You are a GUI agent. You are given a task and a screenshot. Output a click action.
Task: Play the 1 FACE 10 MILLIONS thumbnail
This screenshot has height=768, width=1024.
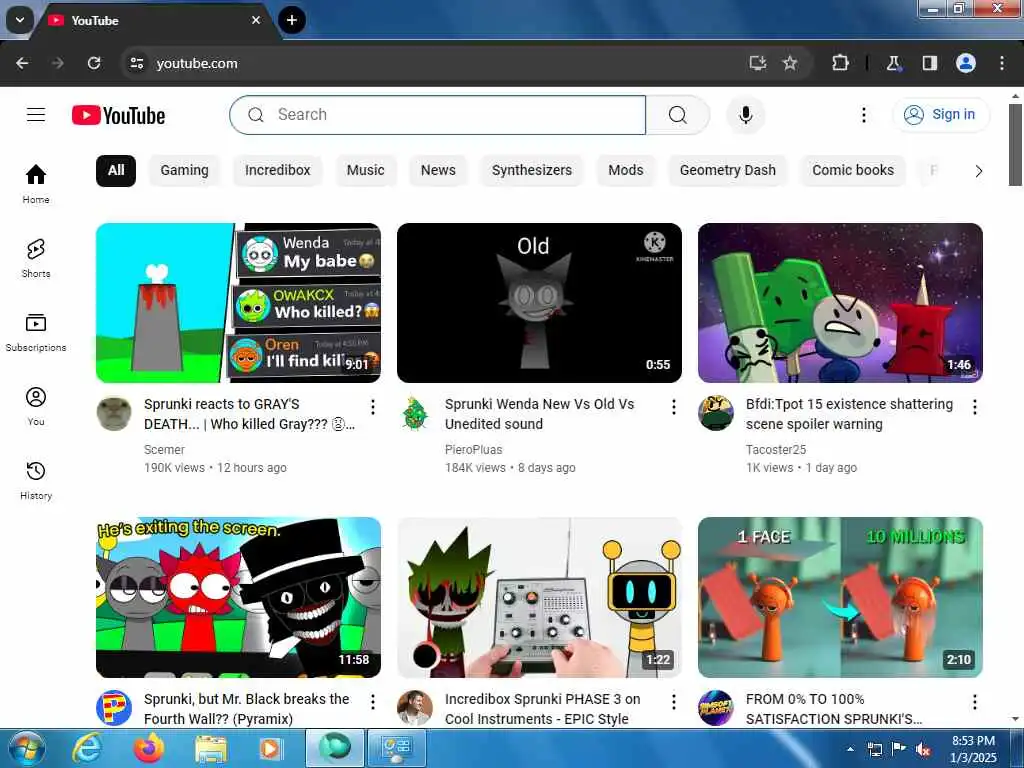click(840, 598)
